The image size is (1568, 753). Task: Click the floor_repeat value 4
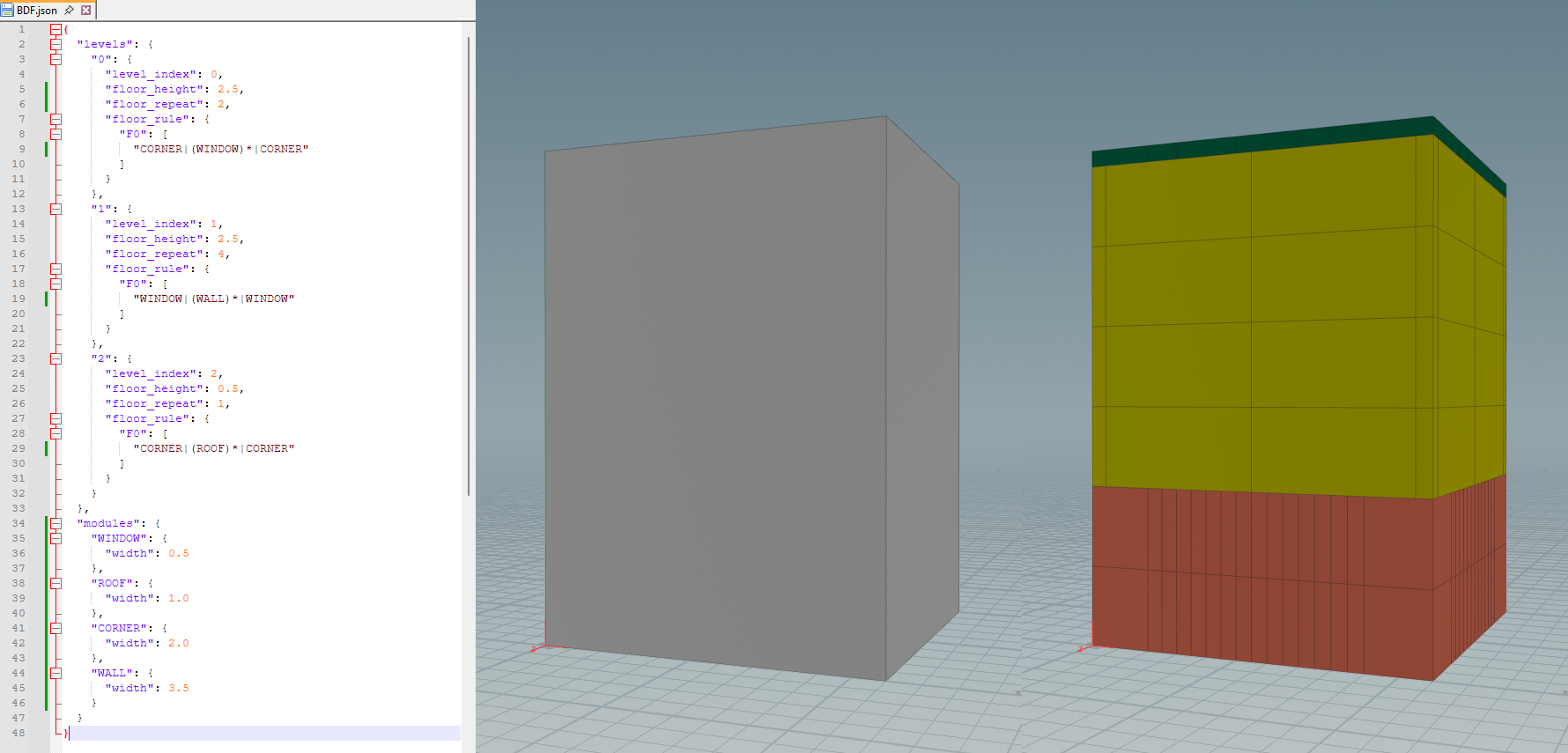pos(221,254)
